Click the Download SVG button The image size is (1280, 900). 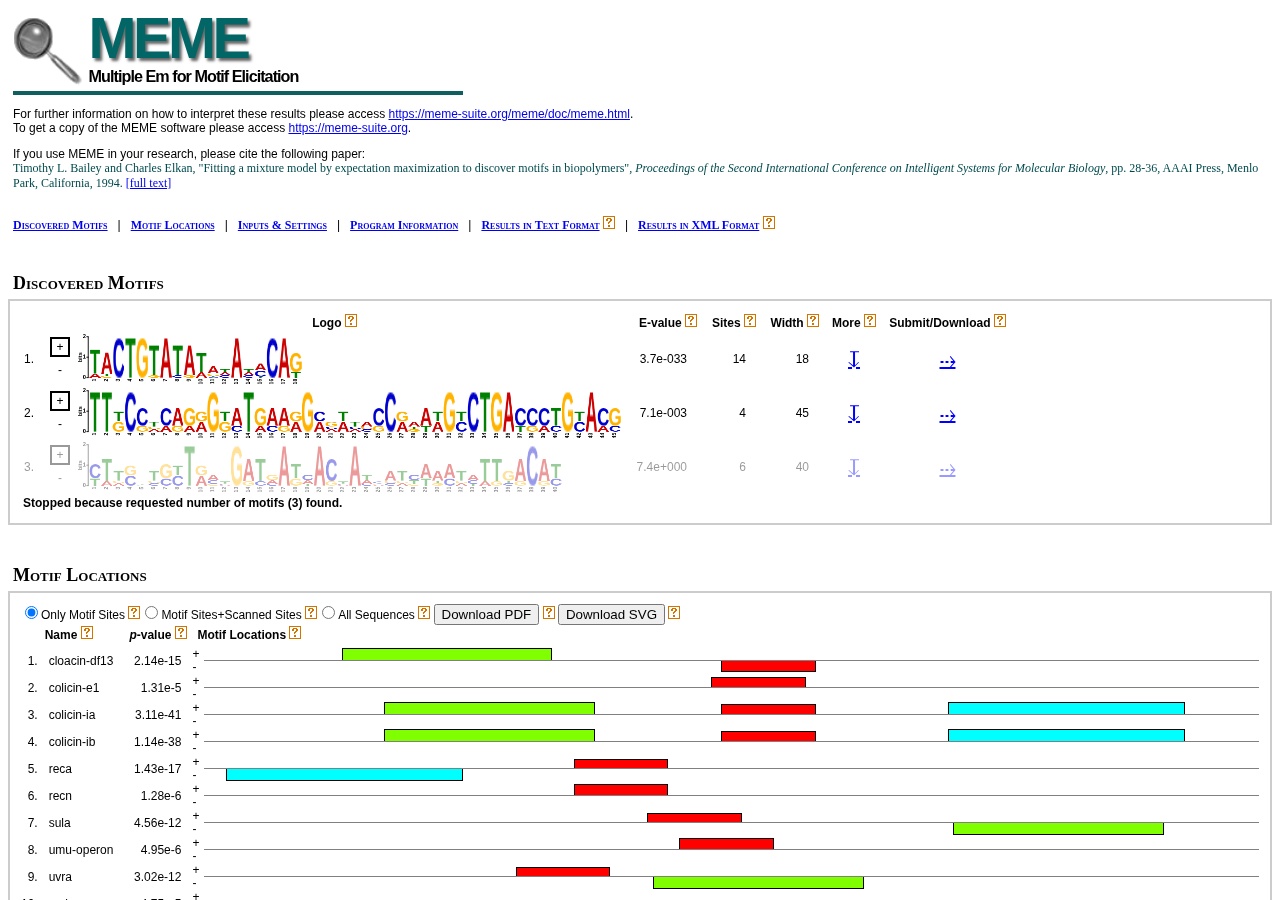[611, 614]
